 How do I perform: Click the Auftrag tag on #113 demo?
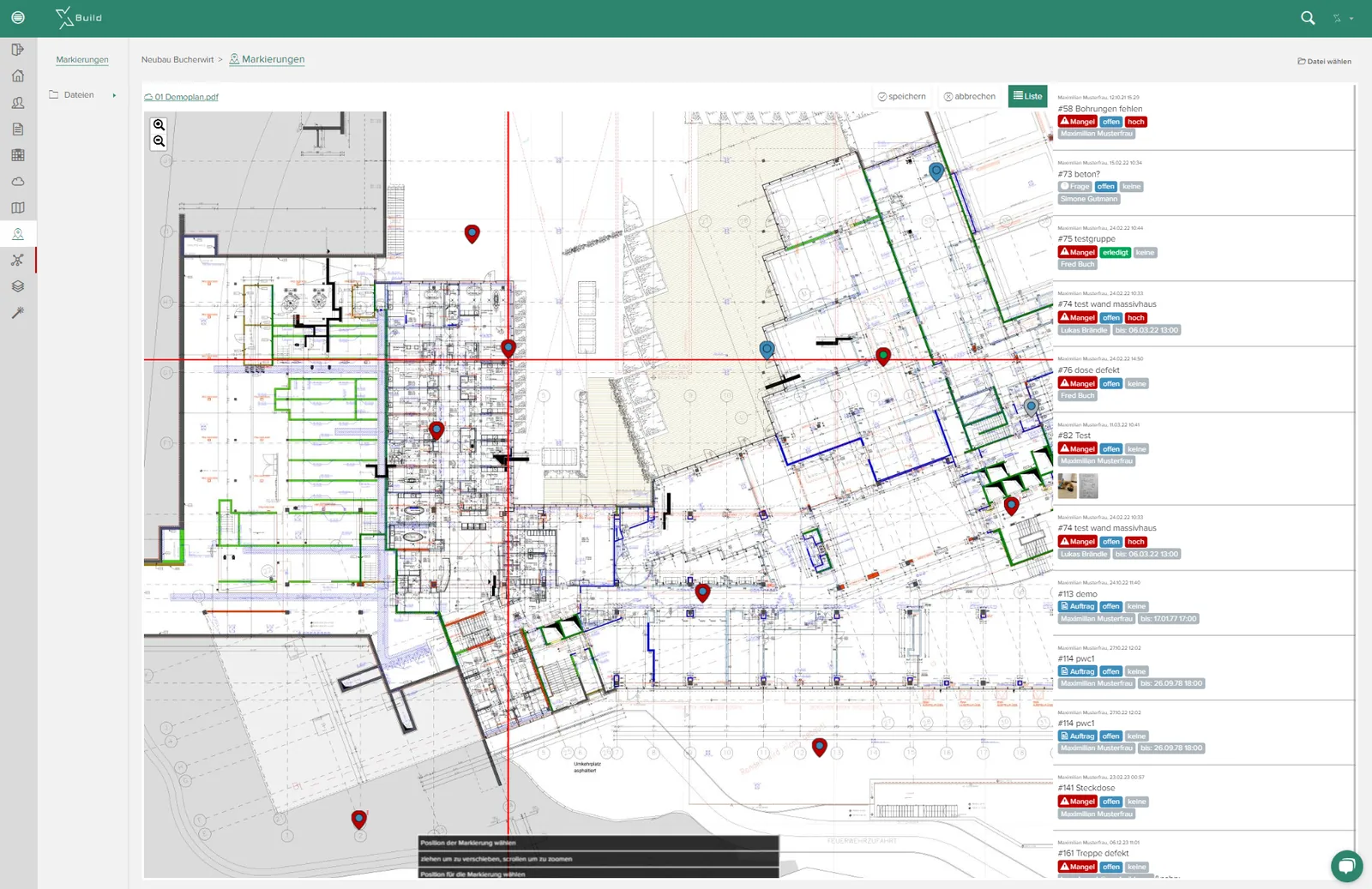[1078, 606]
